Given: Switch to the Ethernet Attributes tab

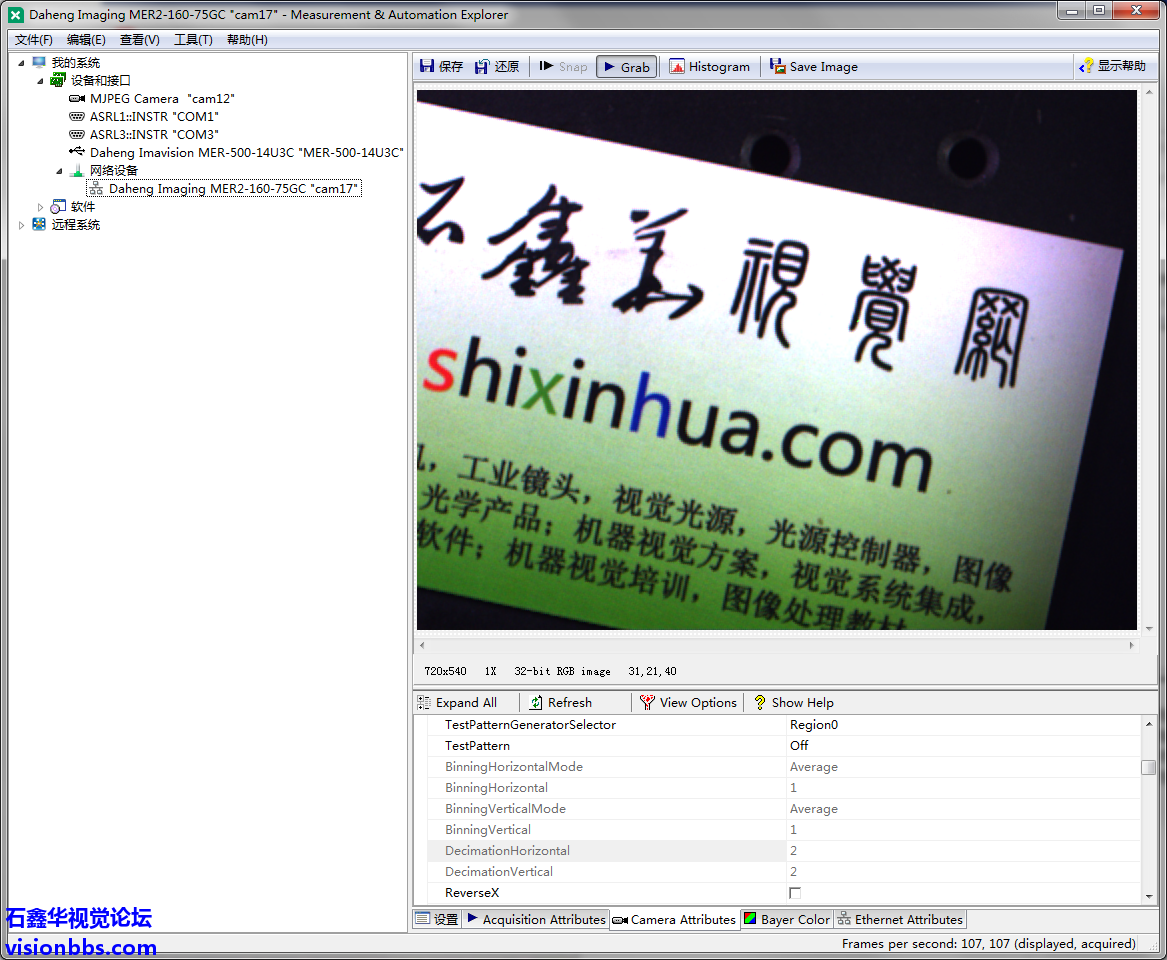Looking at the screenshot, I should point(899,920).
